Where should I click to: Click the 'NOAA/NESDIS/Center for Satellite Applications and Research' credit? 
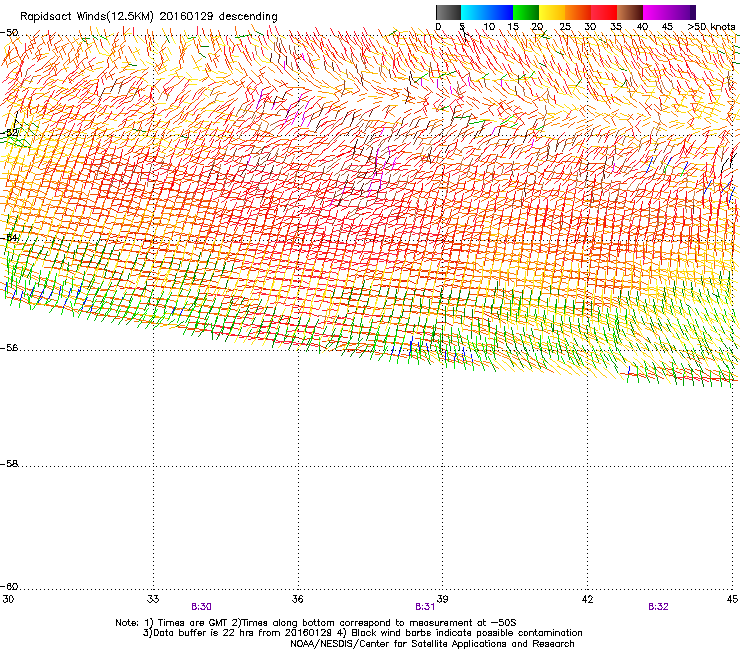pyautogui.click(x=432, y=644)
